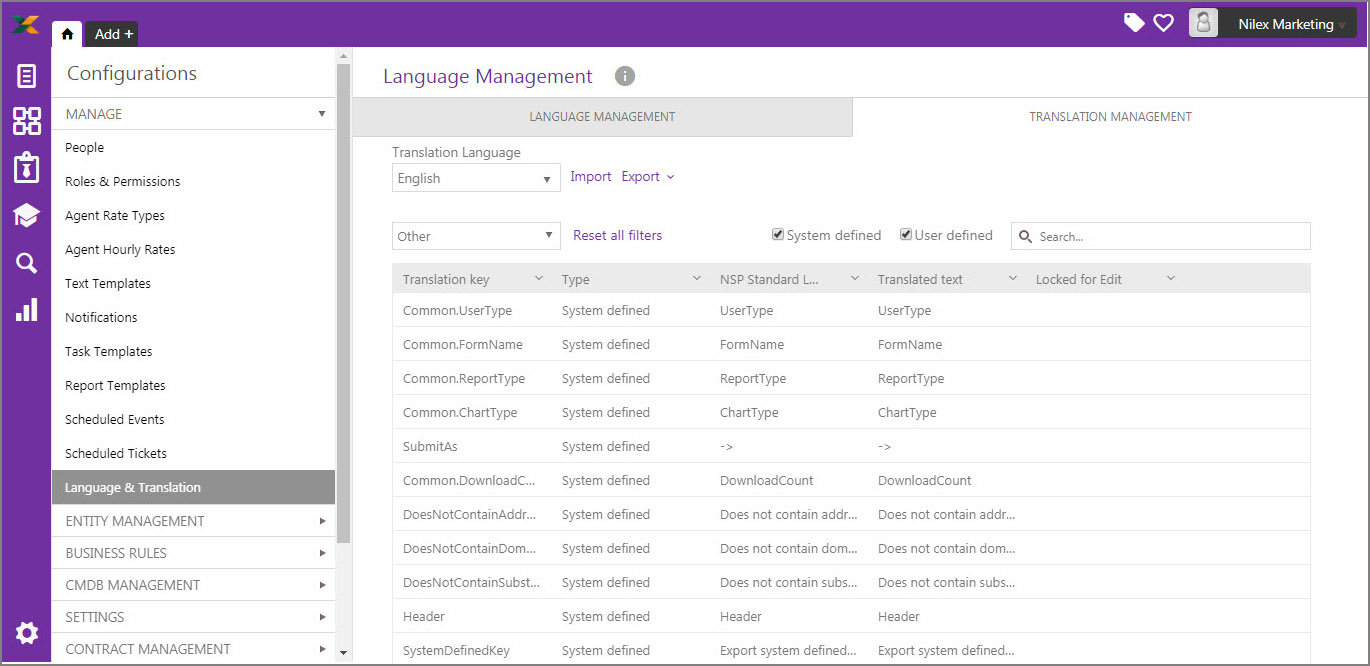Open Translated text column filter chevron
This screenshot has height=666, width=1370.
1013,278
